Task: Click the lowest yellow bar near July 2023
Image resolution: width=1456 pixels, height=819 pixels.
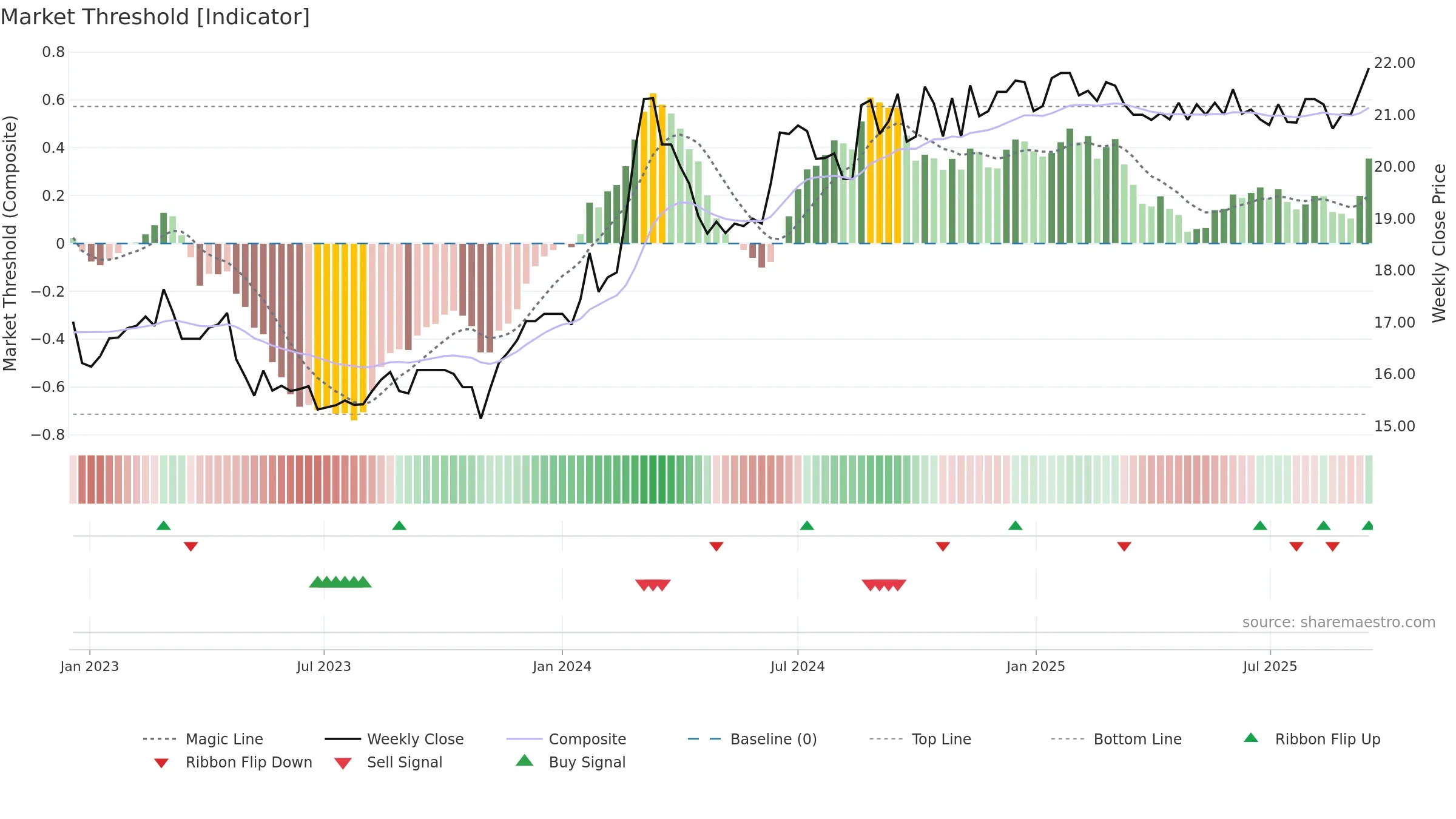Action: click(354, 332)
